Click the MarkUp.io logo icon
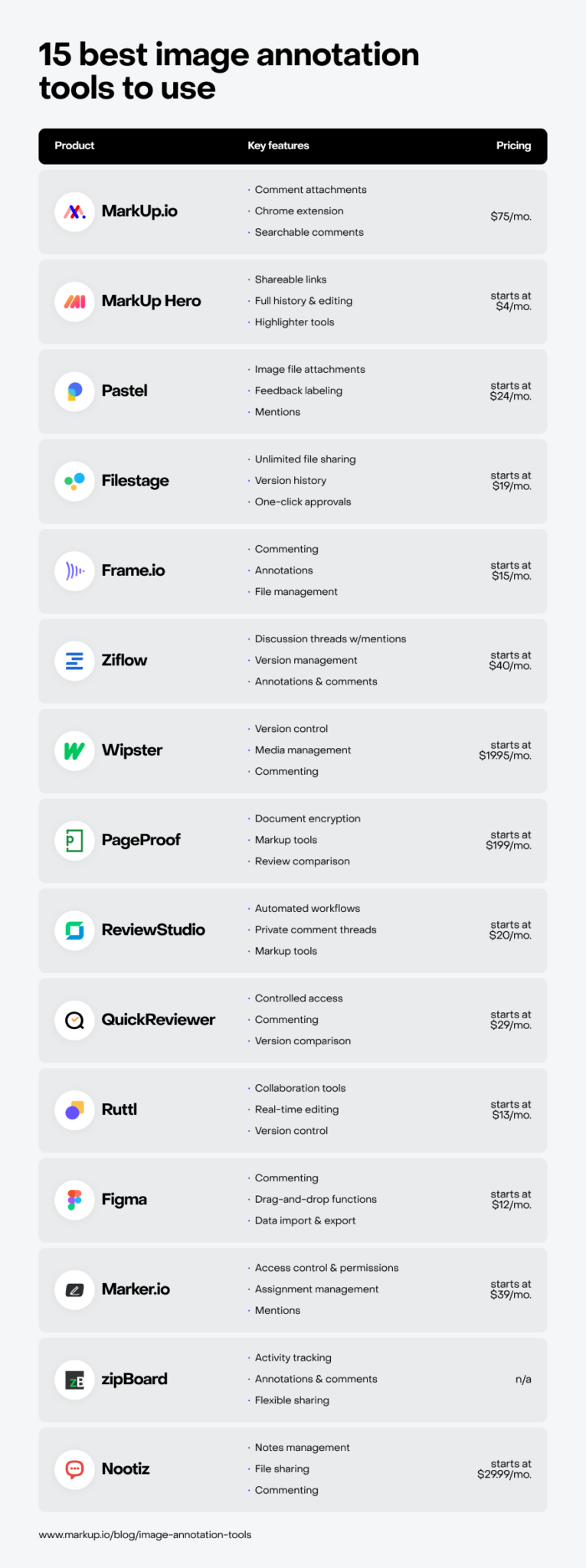Image resolution: width=586 pixels, height=1568 pixels. (x=74, y=212)
